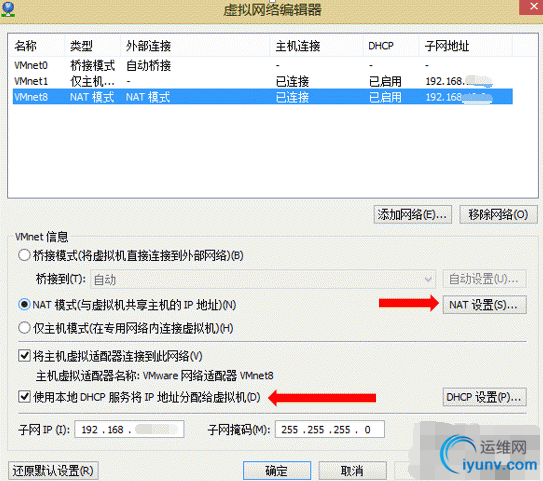This screenshot has height=481, width=543.
Task: Click the 还原默认设置(R) button
Action: [x=53, y=471]
